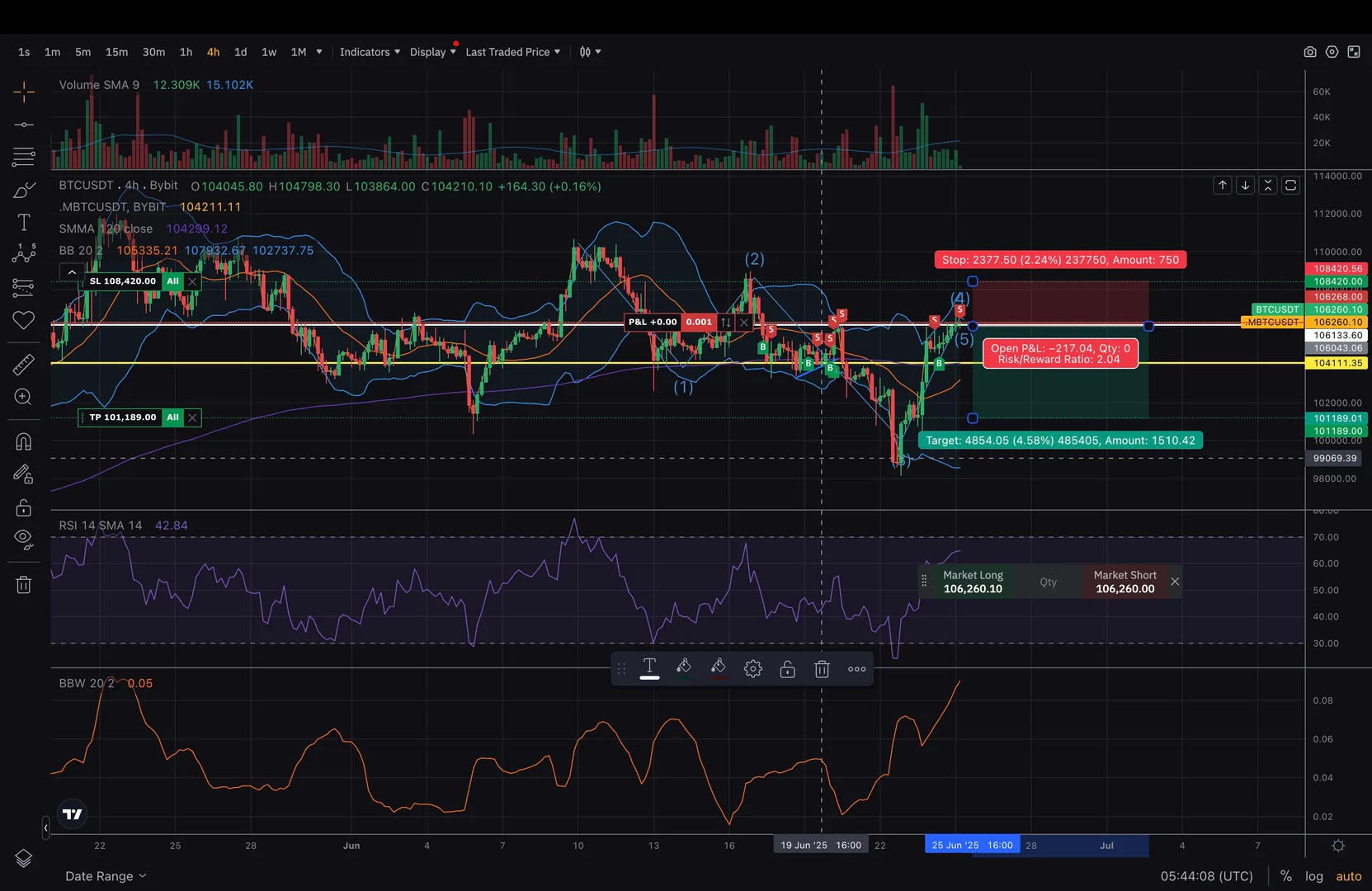
Task: Click All on the TP label
Action: pos(172,417)
